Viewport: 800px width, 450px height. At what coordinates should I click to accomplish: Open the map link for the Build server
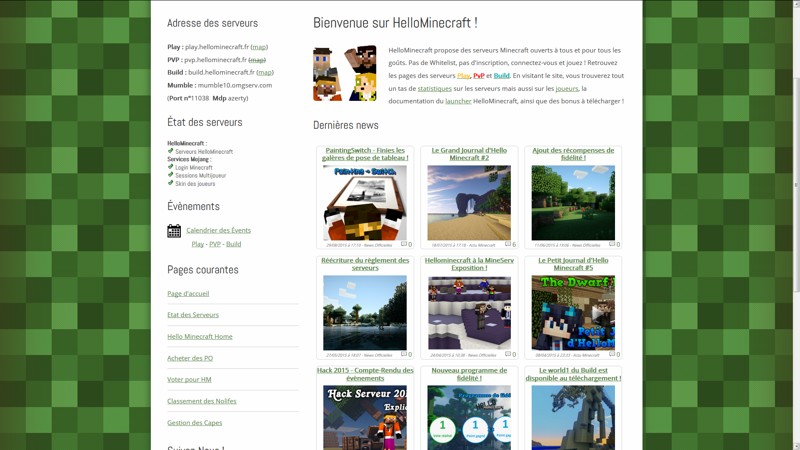[x=265, y=72]
